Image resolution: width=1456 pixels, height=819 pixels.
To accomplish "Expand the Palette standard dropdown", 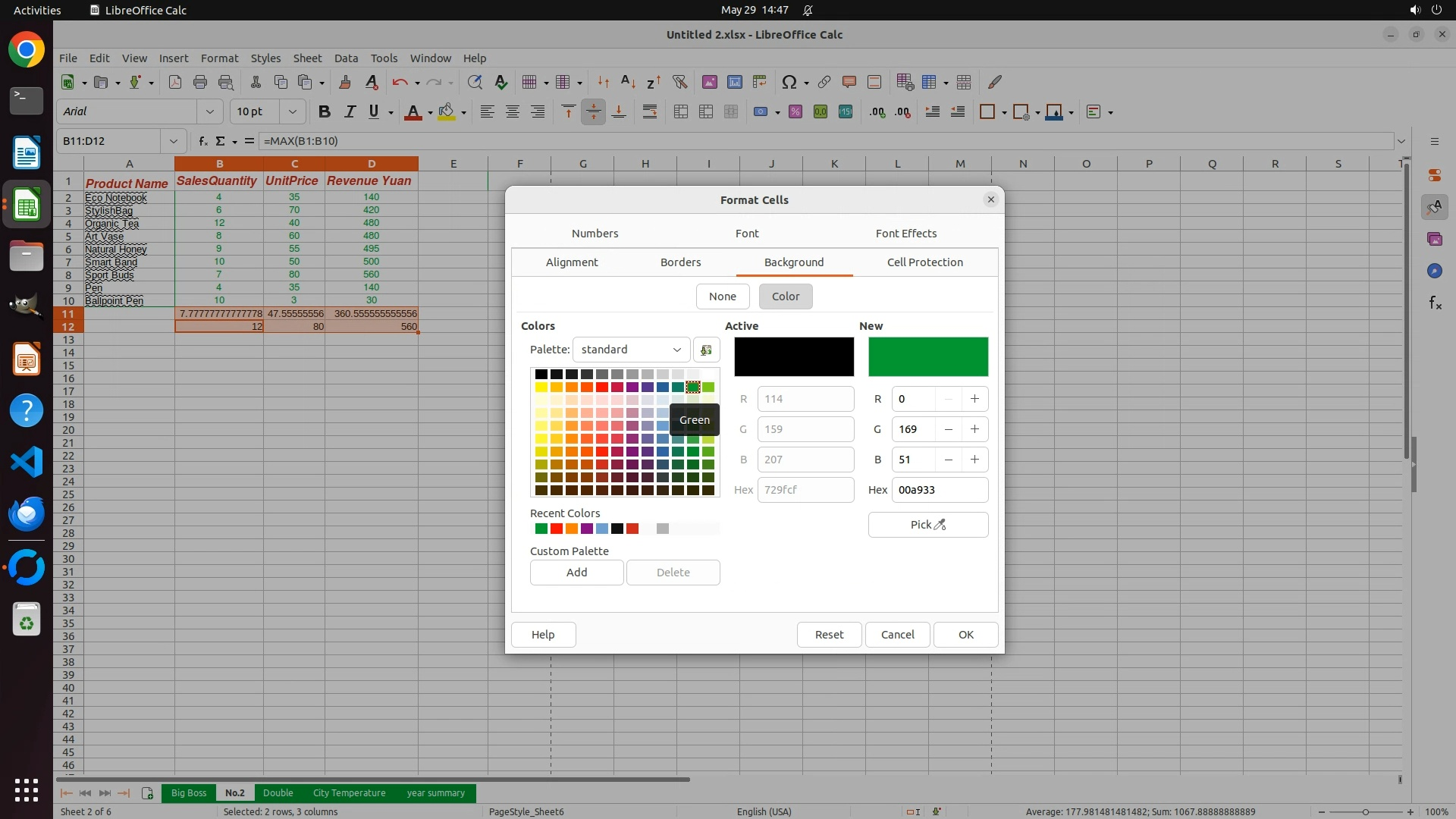I will [x=631, y=350].
